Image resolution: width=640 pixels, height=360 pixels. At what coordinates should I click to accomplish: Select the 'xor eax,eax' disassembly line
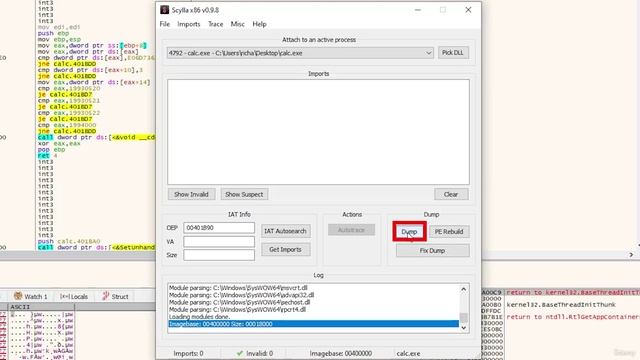pyautogui.click(x=59, y=143)
